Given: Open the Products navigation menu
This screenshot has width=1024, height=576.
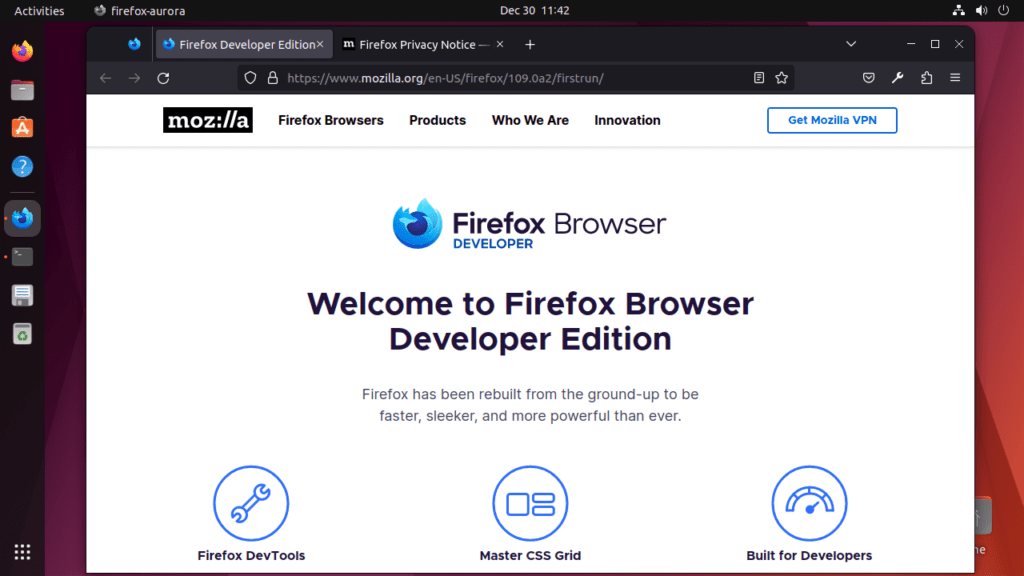Looking at the screenshot, I should tap(437, 120).
